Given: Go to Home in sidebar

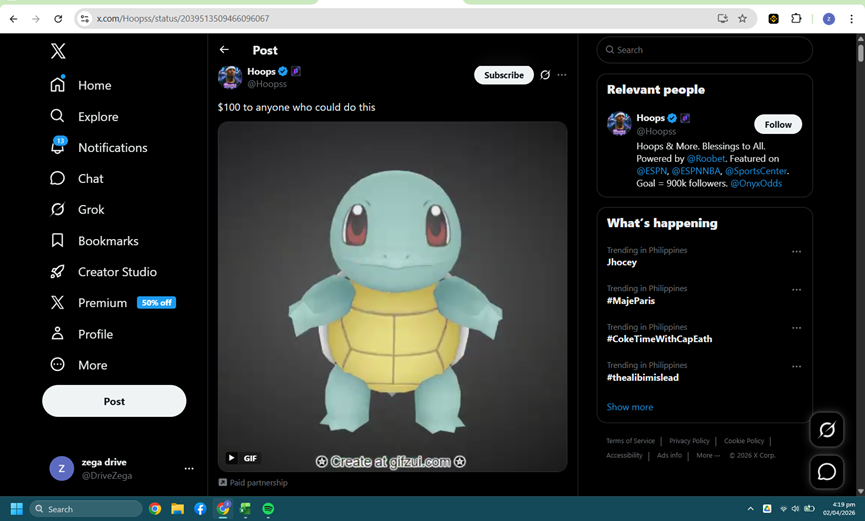Looking at the screenshot, I should pyautogui.click(x=81, y=85).
